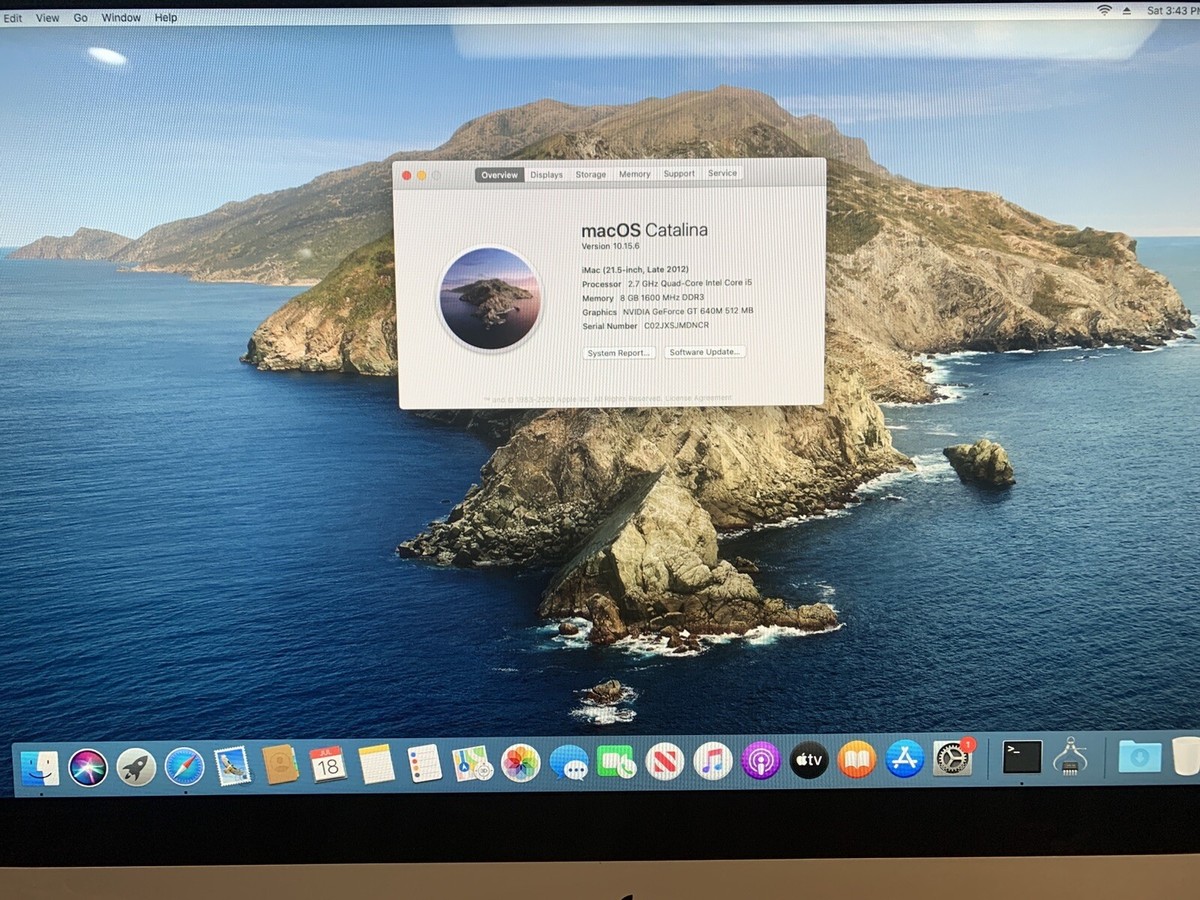Open Music app in dock
The width and height of the screenshot is (1200, 900).
[x=713, y=761]
